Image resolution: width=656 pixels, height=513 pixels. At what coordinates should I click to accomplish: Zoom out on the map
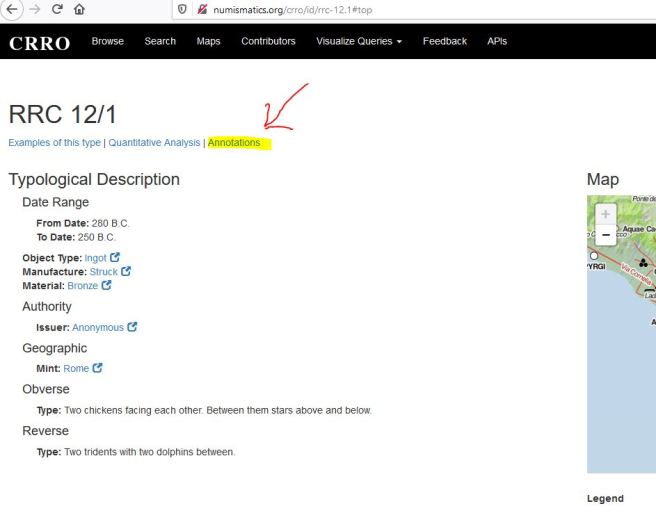pos(605,236)
